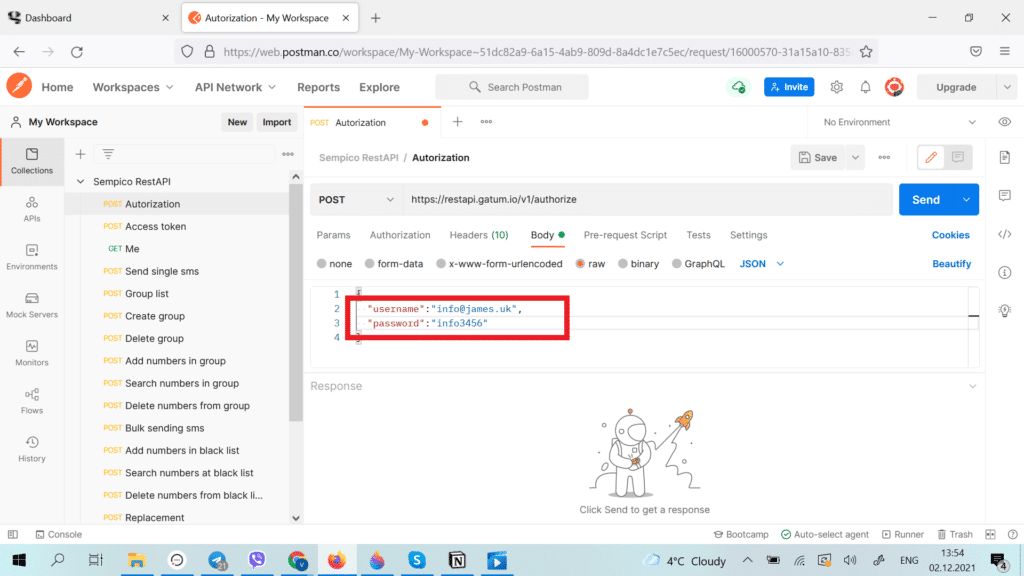Click the filter collections icon
The width and height of the screenshot is (1024, 576).
click(108, 154)
